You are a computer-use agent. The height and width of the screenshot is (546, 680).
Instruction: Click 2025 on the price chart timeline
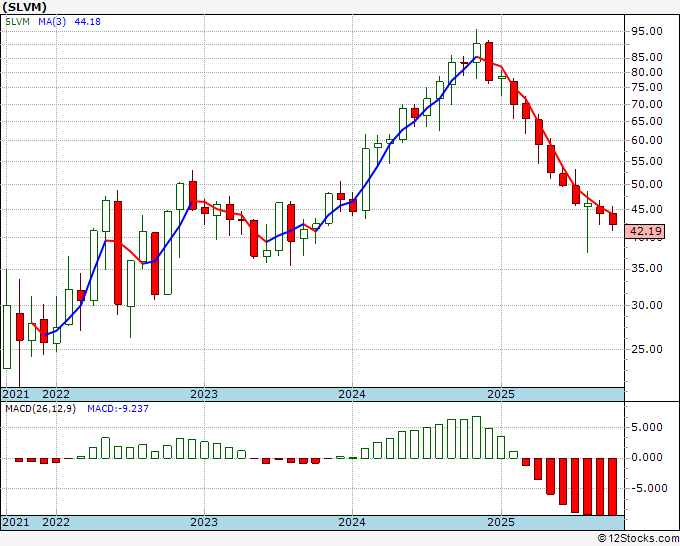[501, 394]
